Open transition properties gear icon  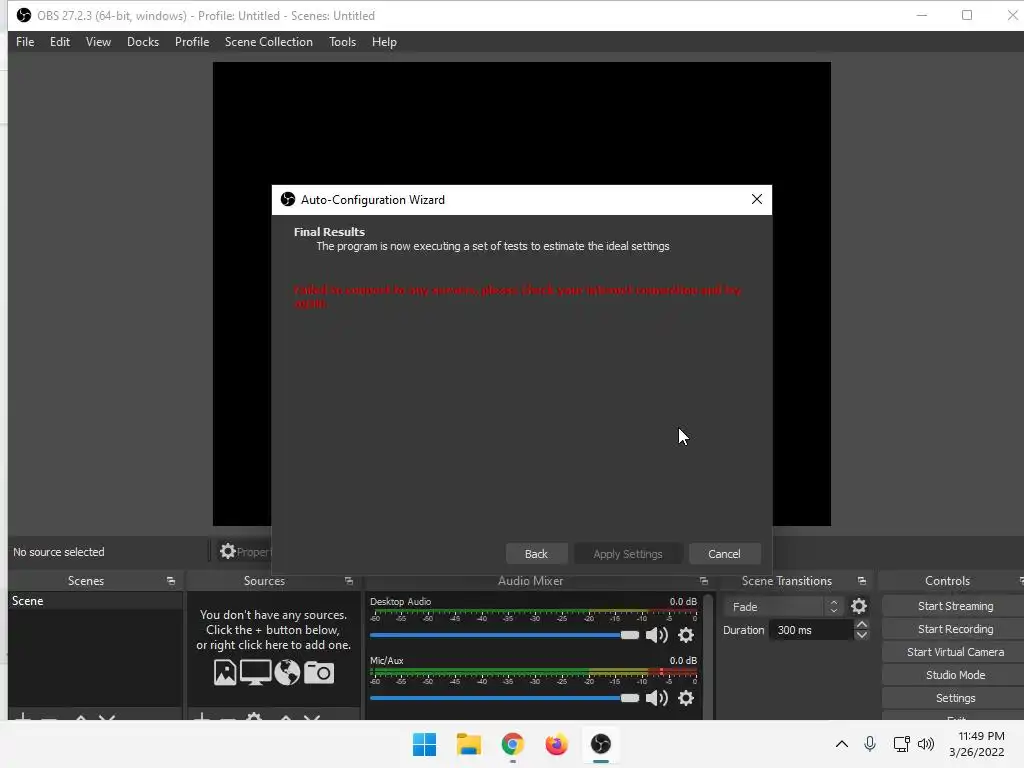pyautogui.click(x=859, y=607)
